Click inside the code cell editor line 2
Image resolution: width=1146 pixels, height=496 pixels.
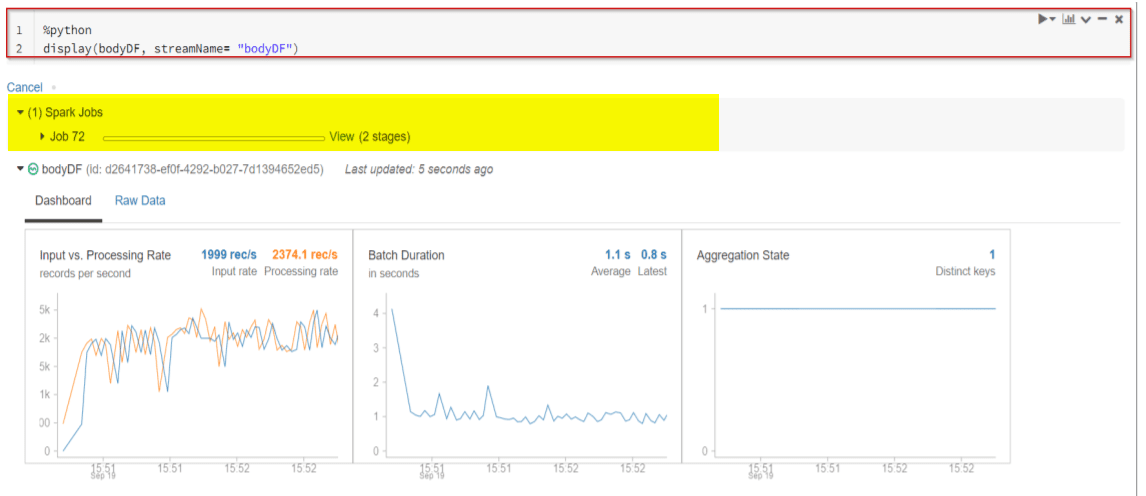point(170,48)
